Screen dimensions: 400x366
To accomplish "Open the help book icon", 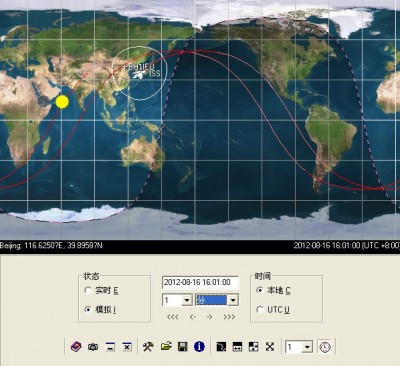I will point(76,347).
